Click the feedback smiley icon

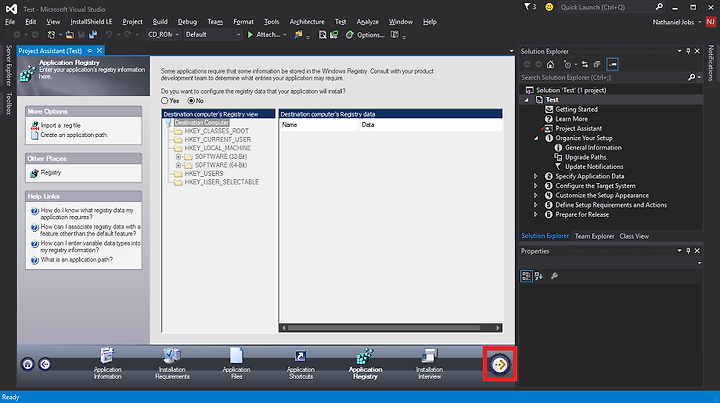click(x=549, y=7)
